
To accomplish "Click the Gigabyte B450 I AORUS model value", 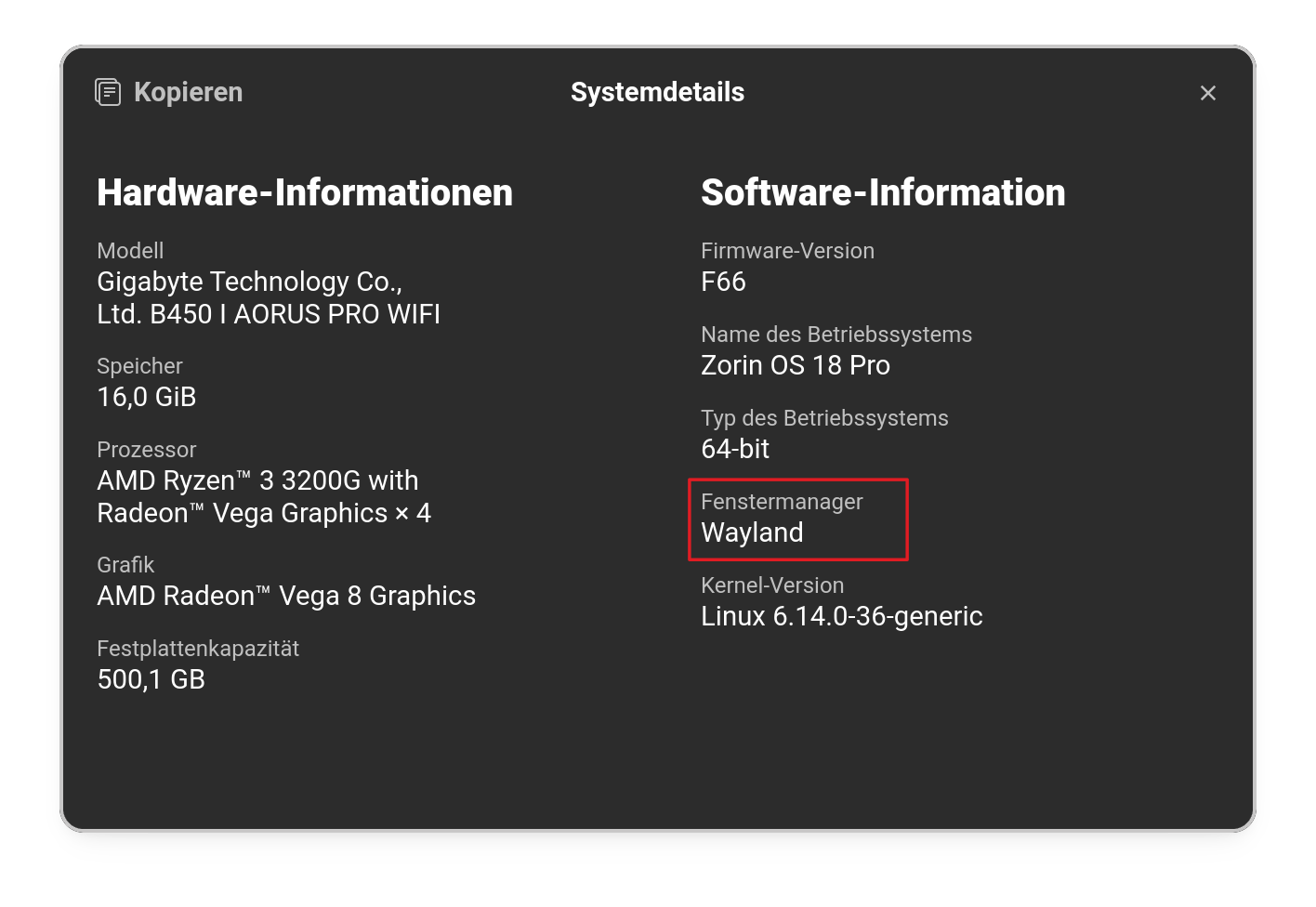I will pyautogui.click(x=268, y=297).
